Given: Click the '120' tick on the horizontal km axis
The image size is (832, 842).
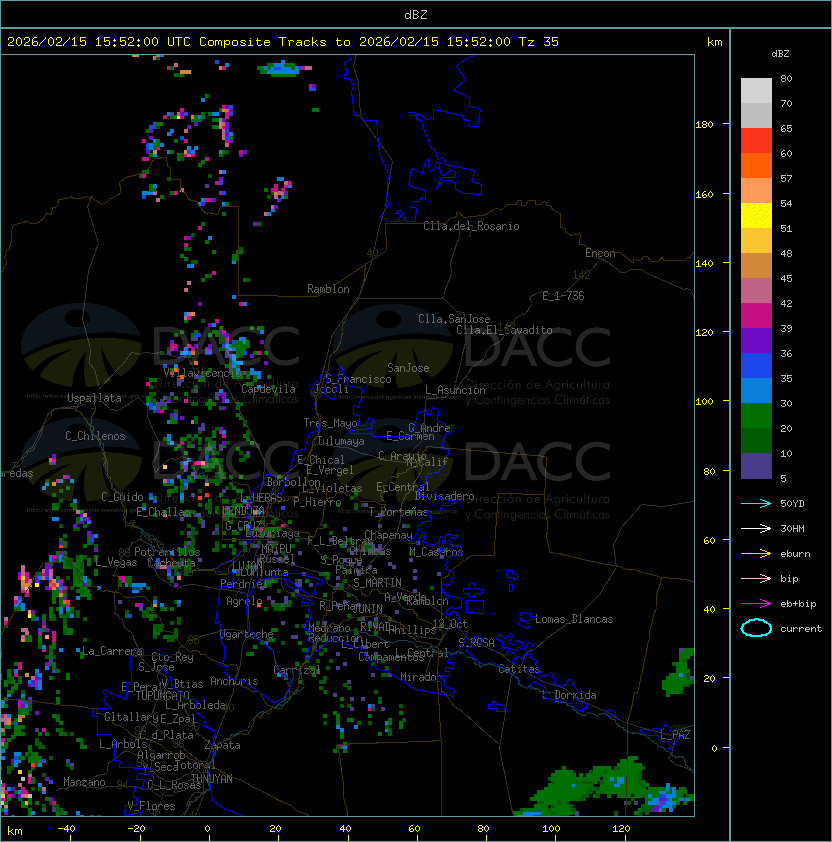Looking at the screenshot, I should click(621, 829).
